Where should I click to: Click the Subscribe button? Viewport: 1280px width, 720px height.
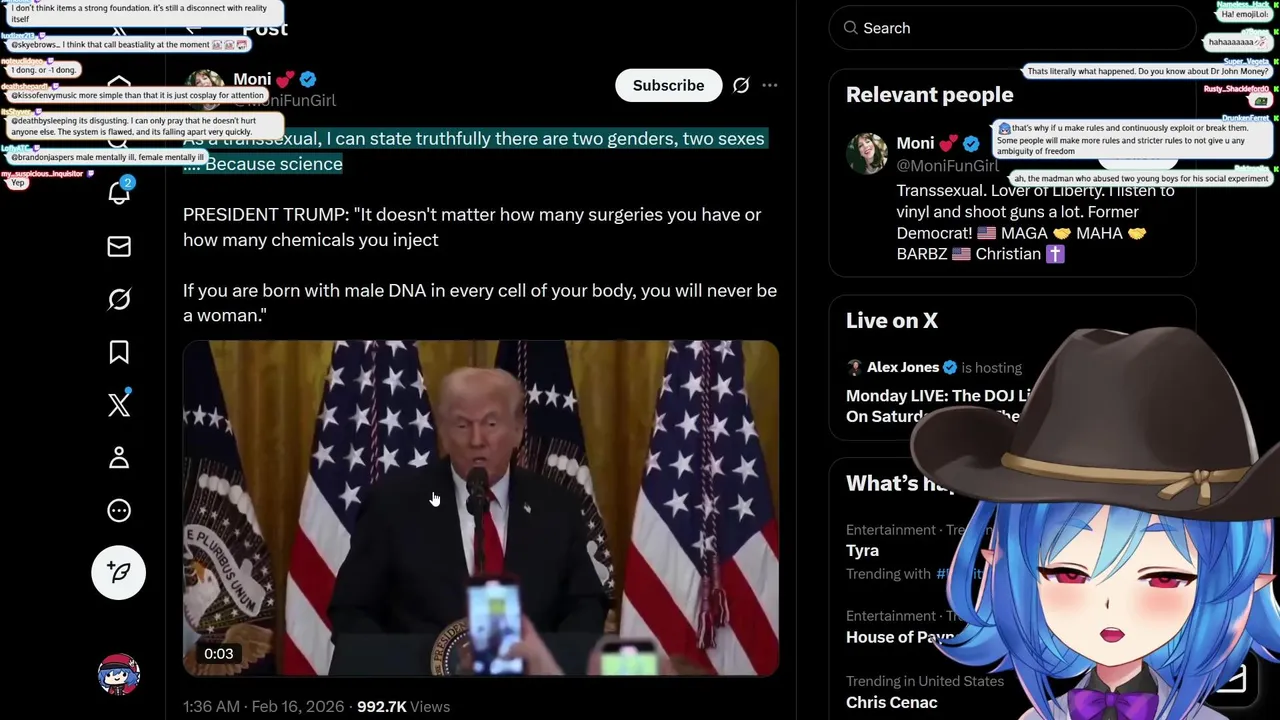pyautogui.click(x=668, y=85)
